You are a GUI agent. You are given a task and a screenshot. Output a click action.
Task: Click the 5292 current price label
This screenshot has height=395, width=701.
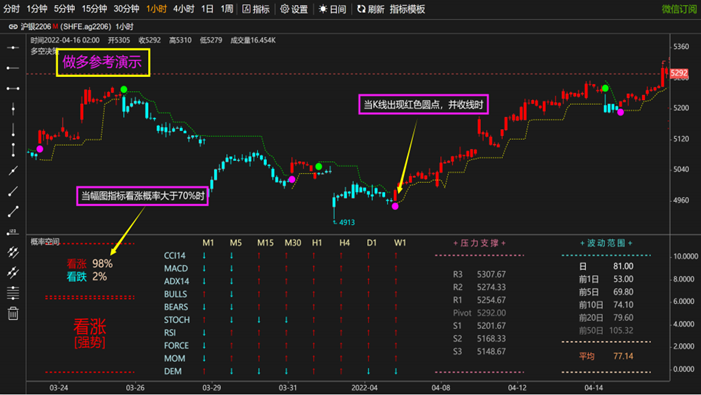click(679, 73)
